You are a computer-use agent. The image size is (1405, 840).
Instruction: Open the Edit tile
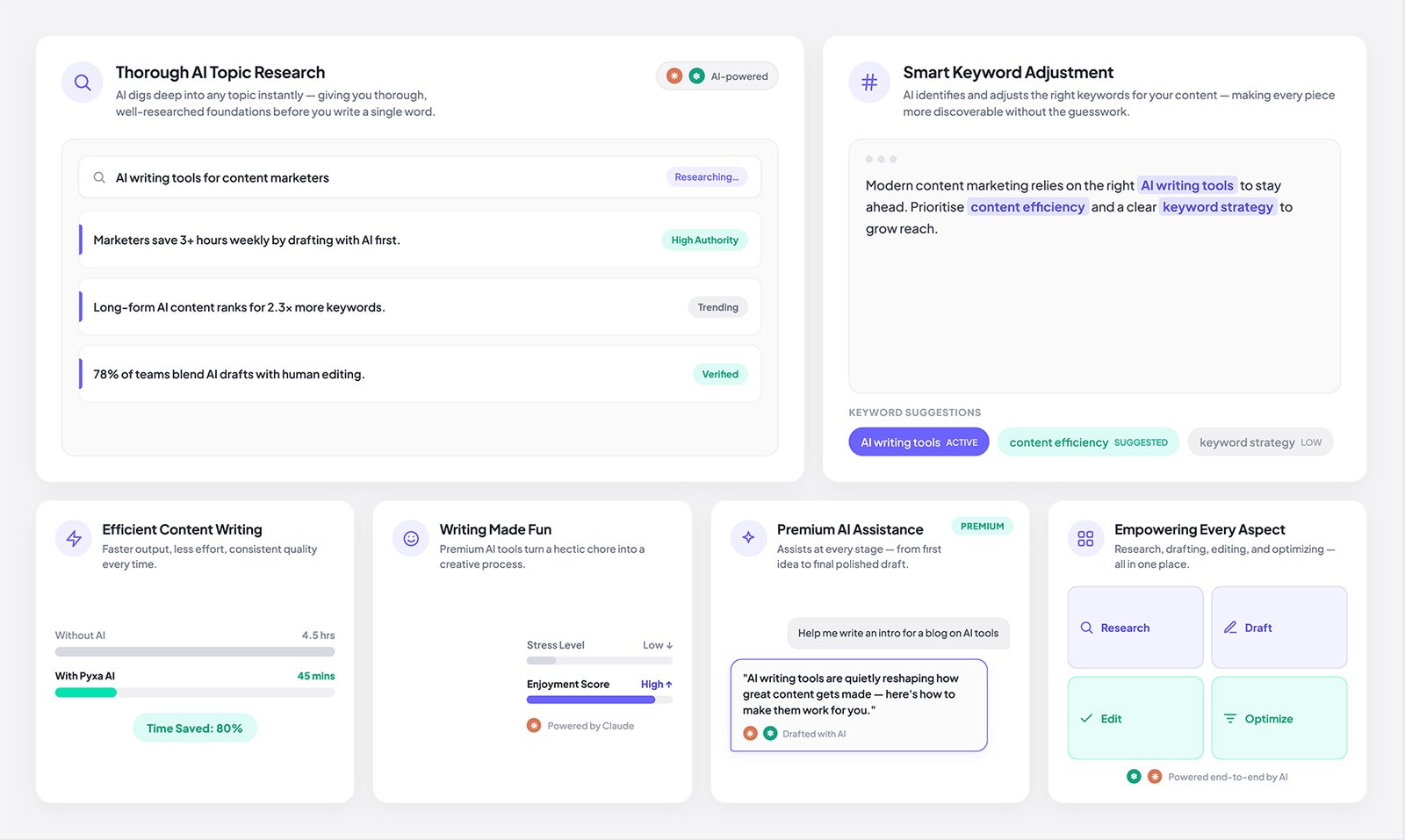pyautogui.click(x=1135, y=718)
